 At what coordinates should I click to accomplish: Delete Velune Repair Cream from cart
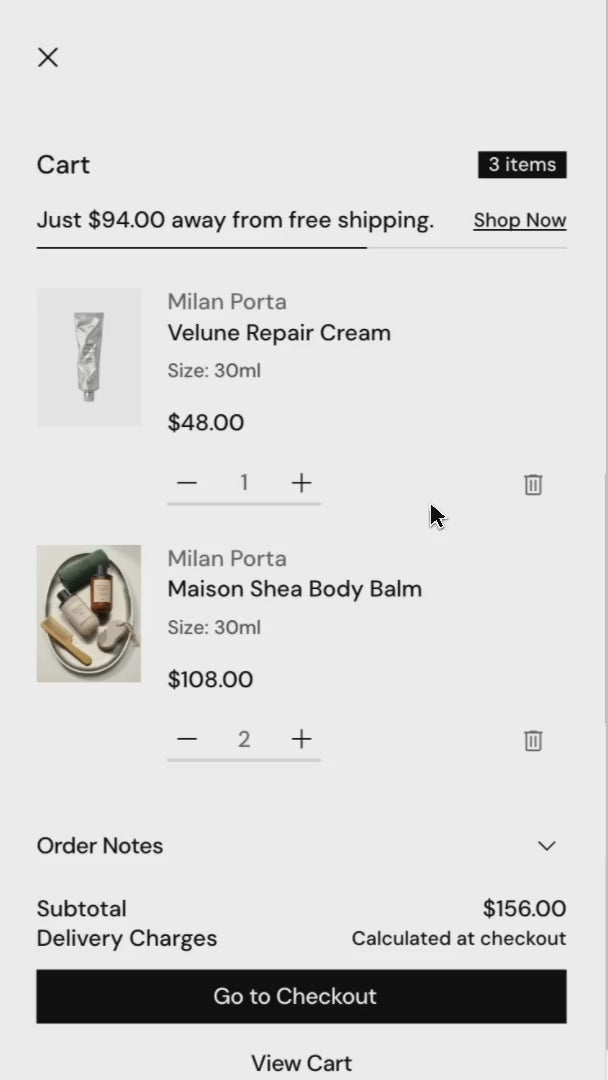coord(533,484)
